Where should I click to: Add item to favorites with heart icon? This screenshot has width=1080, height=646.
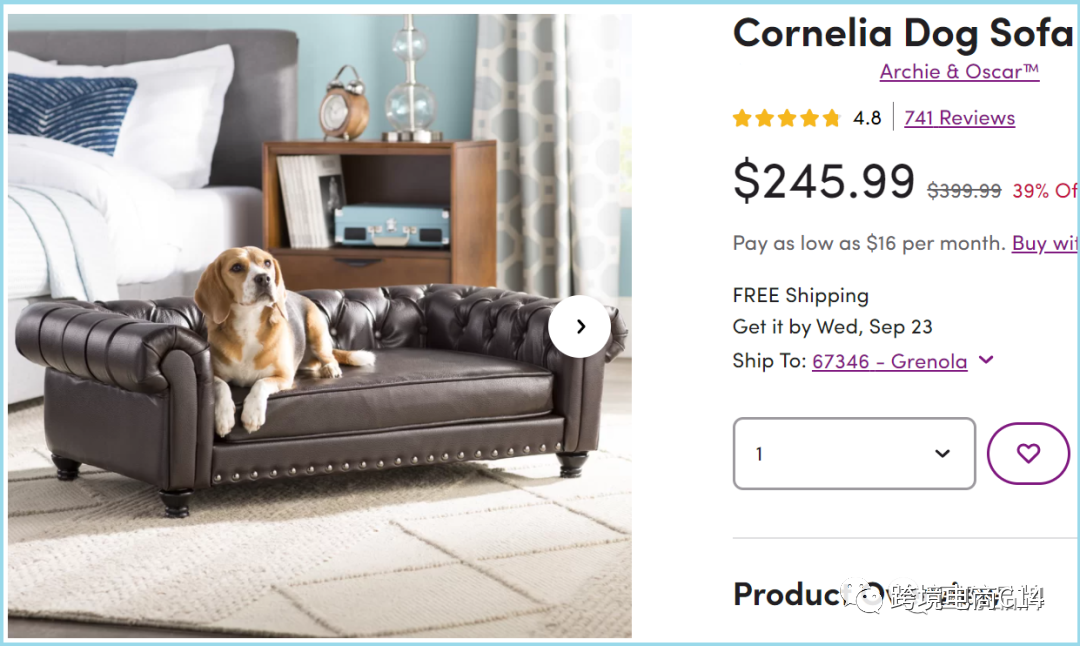1028,453
